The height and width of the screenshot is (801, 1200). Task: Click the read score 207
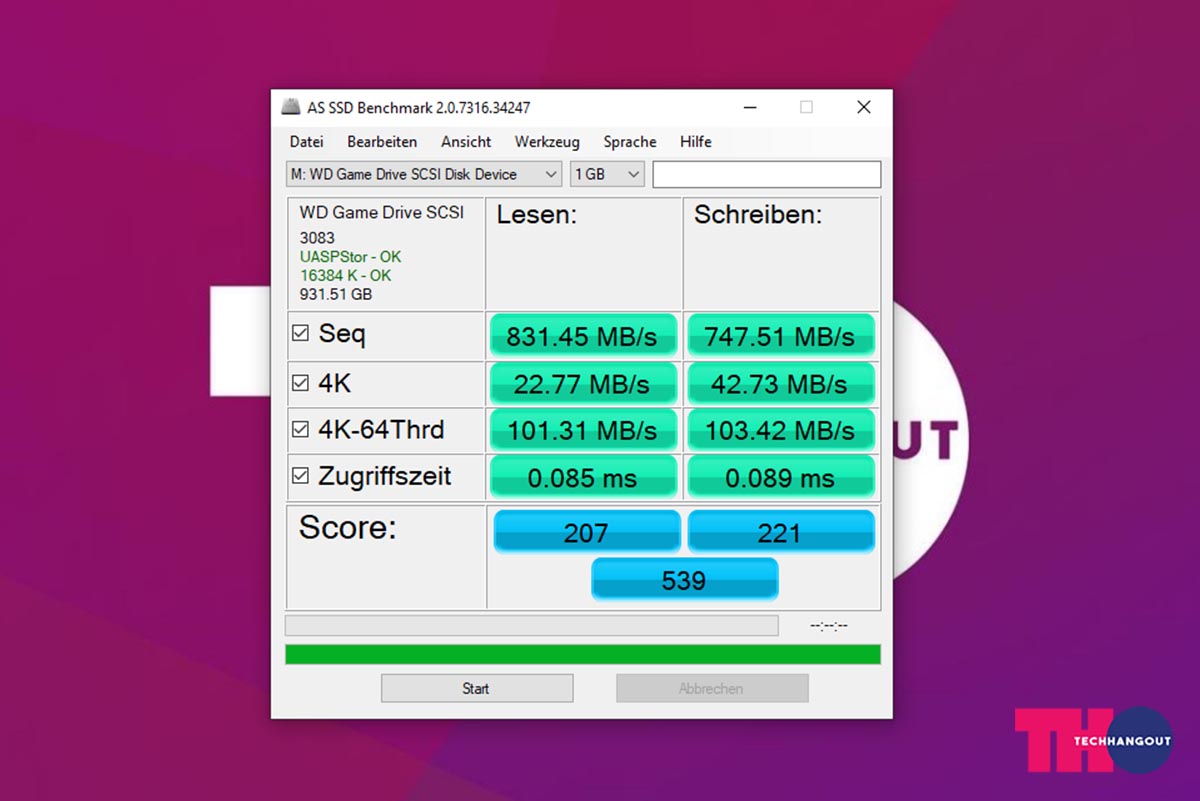pyautogui.click(x=587, y=532)
